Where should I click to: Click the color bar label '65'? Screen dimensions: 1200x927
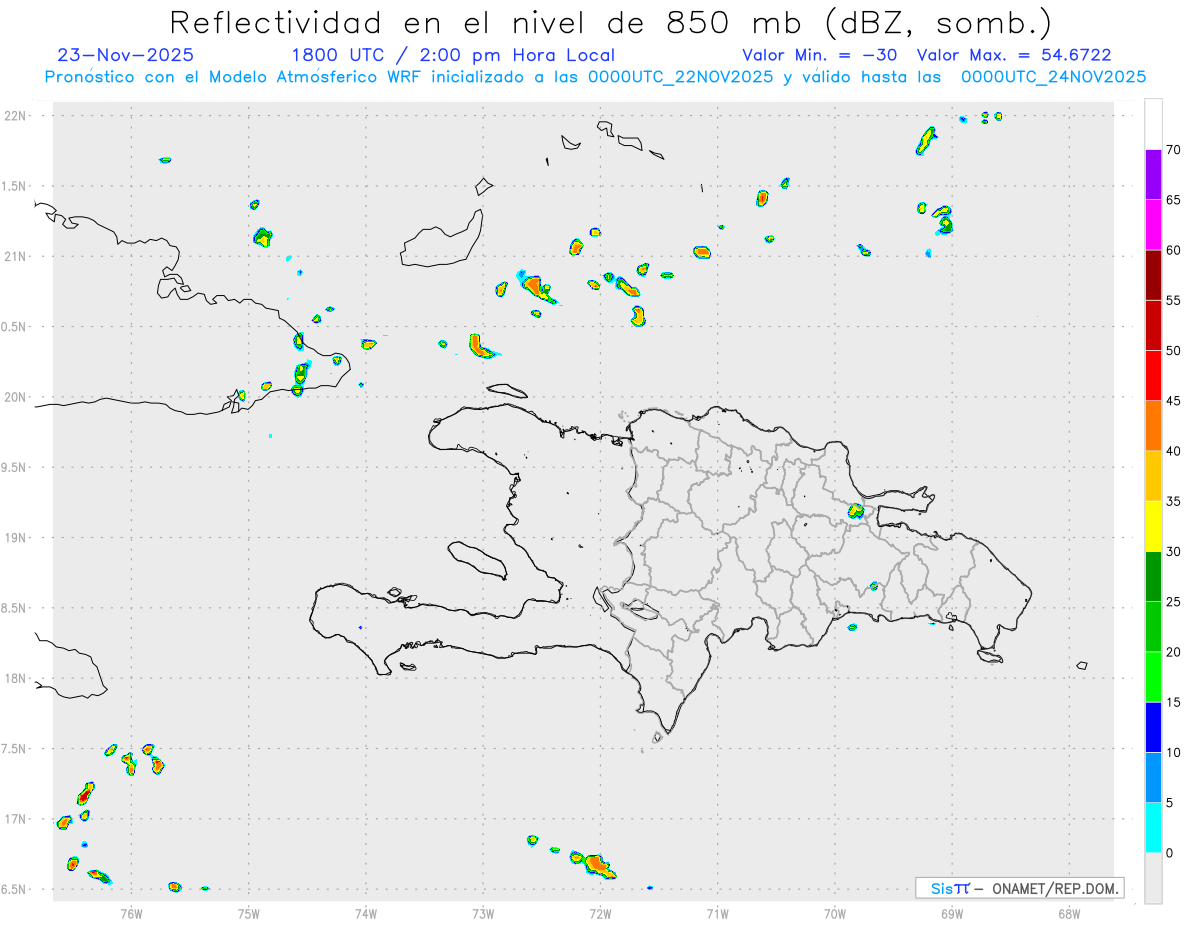1173,200
